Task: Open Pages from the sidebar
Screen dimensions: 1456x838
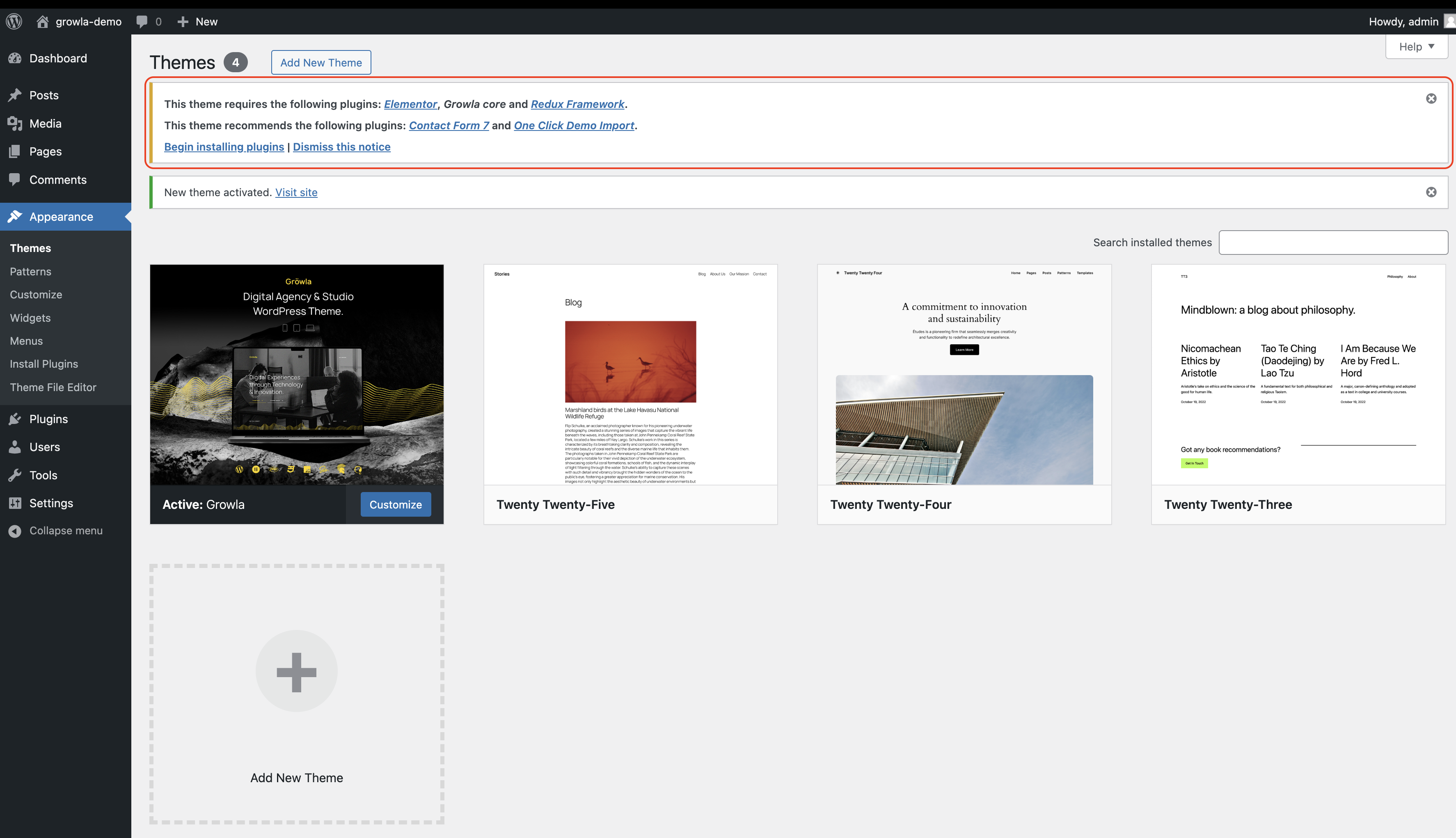Action: 66,151
